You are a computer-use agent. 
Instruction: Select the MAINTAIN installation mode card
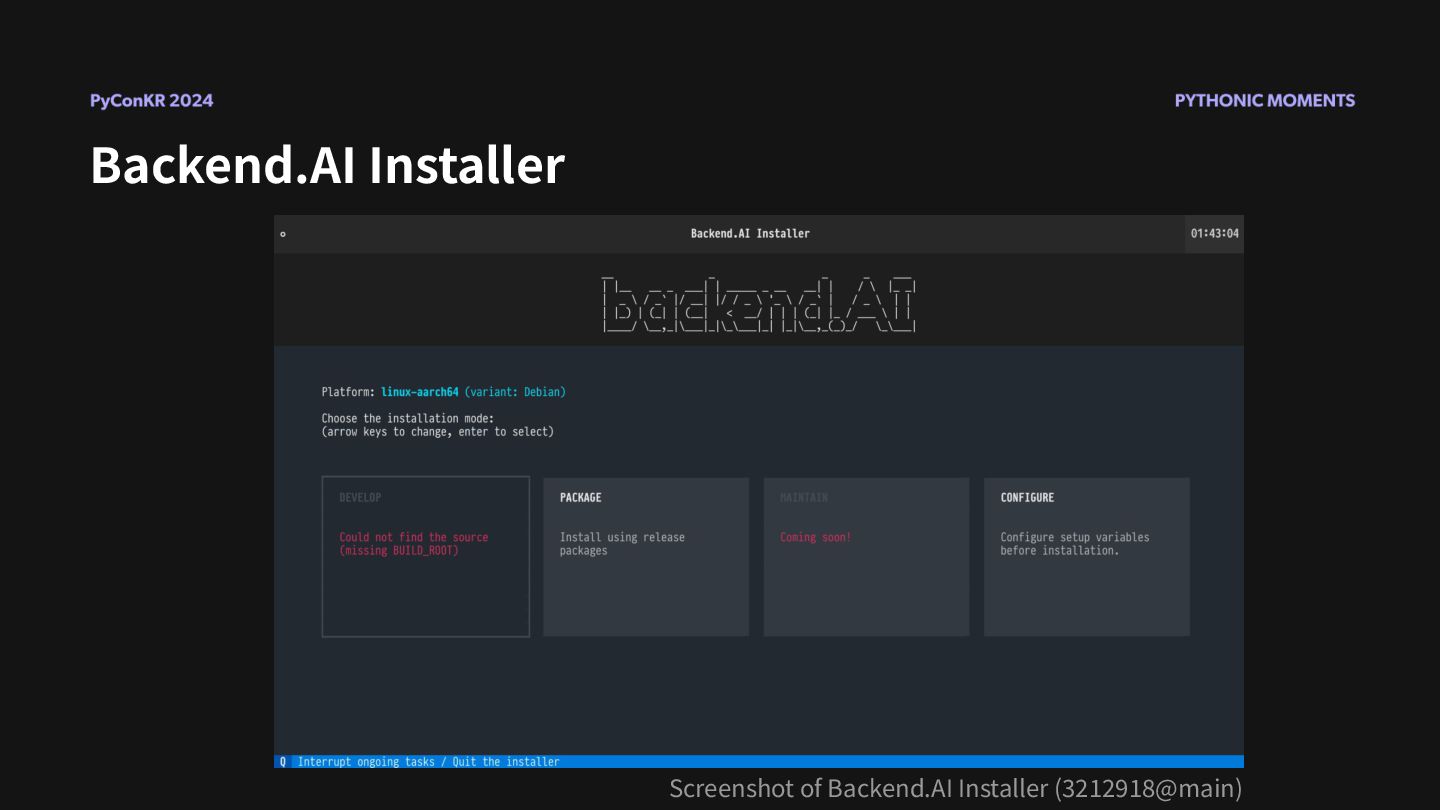pyautogui.click(x=866, y=556)
